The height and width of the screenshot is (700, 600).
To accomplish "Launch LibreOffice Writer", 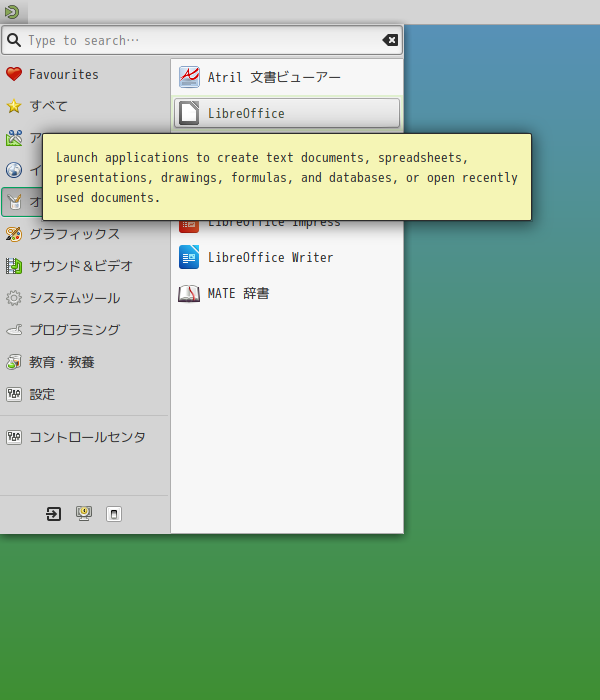I will (x=287, y=257).
